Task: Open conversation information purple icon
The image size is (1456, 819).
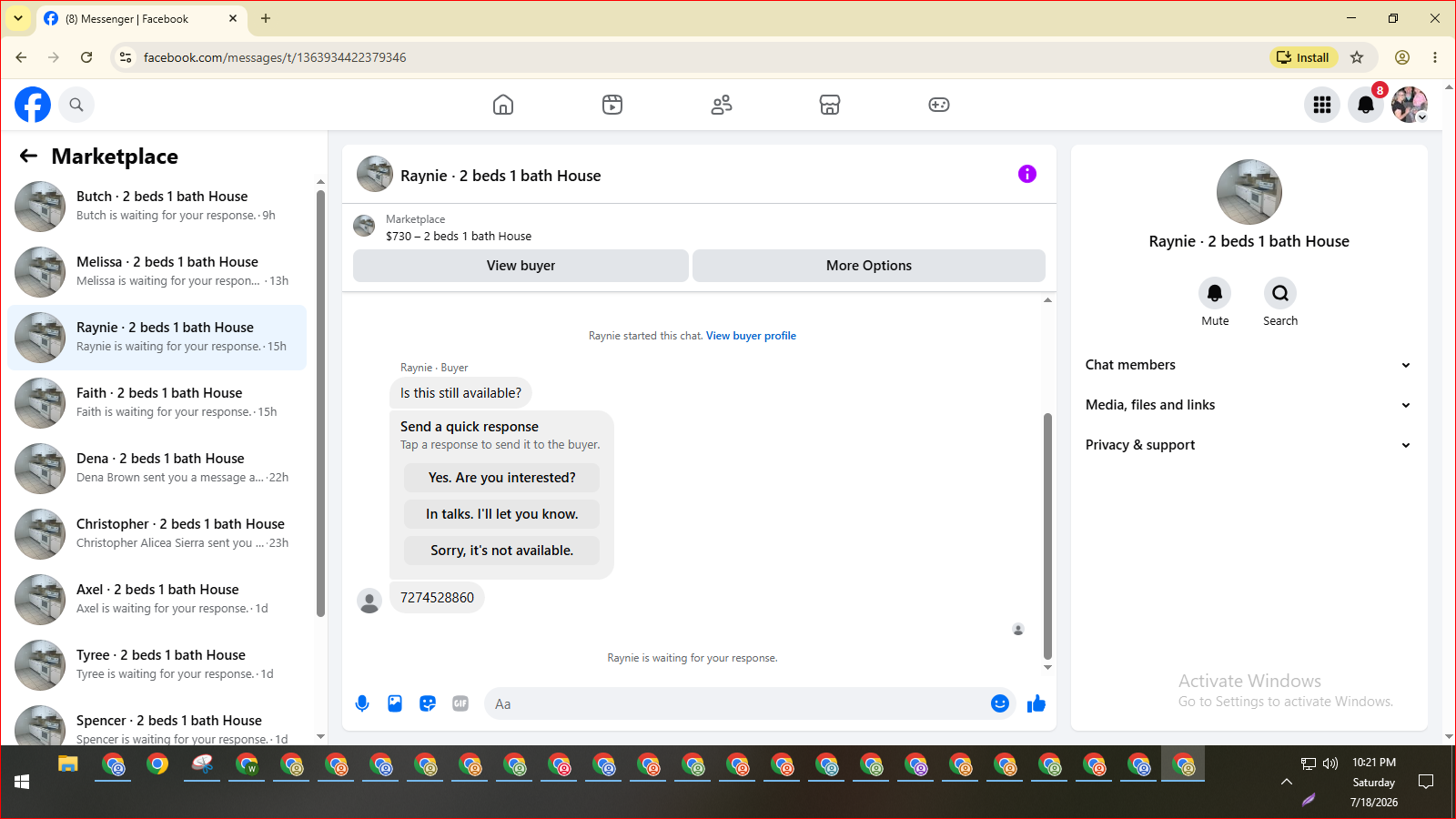Action: pyautogui.click(x=1027, y=174)
